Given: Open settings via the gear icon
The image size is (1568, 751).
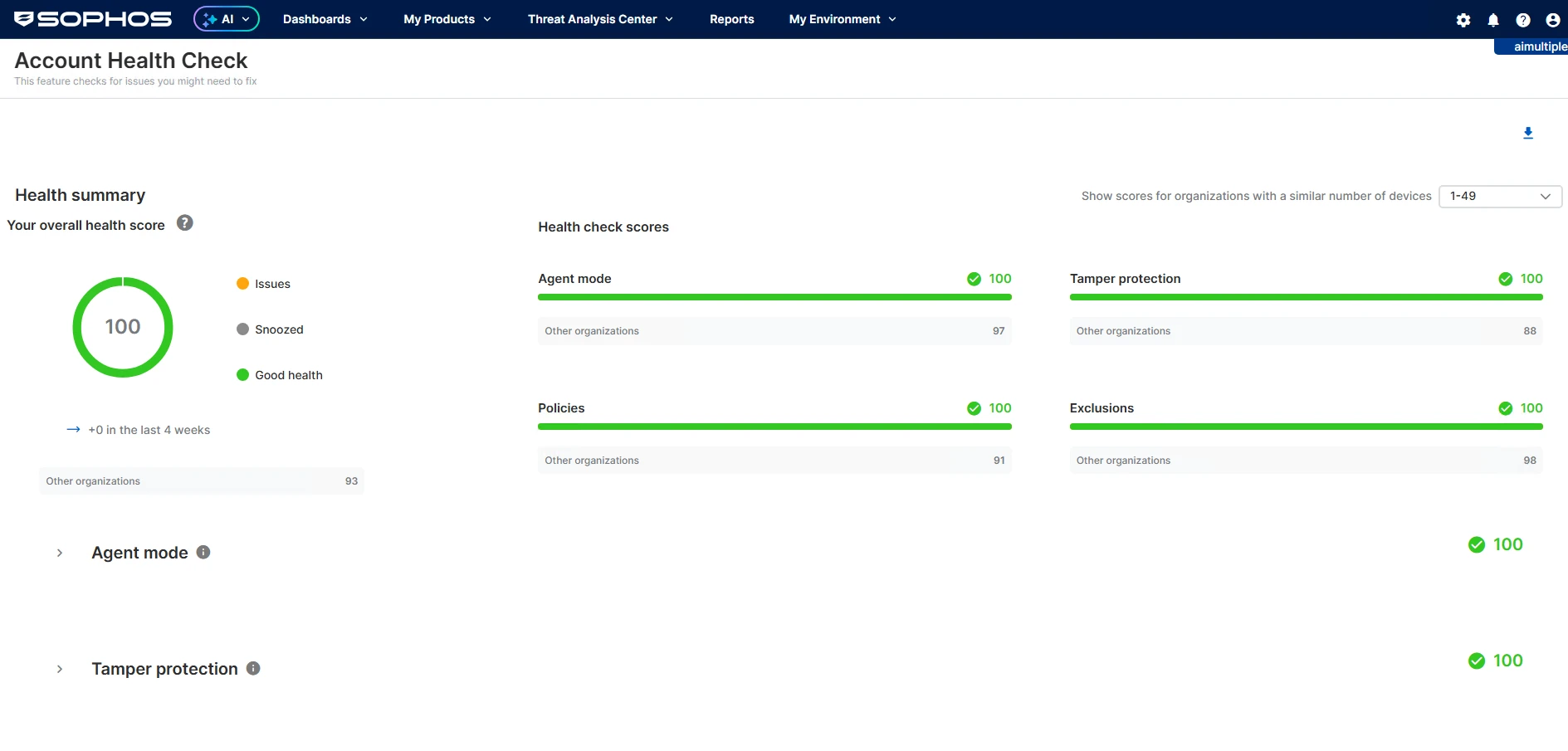Looking at the screenshot, I should (x=1463, y=20).
